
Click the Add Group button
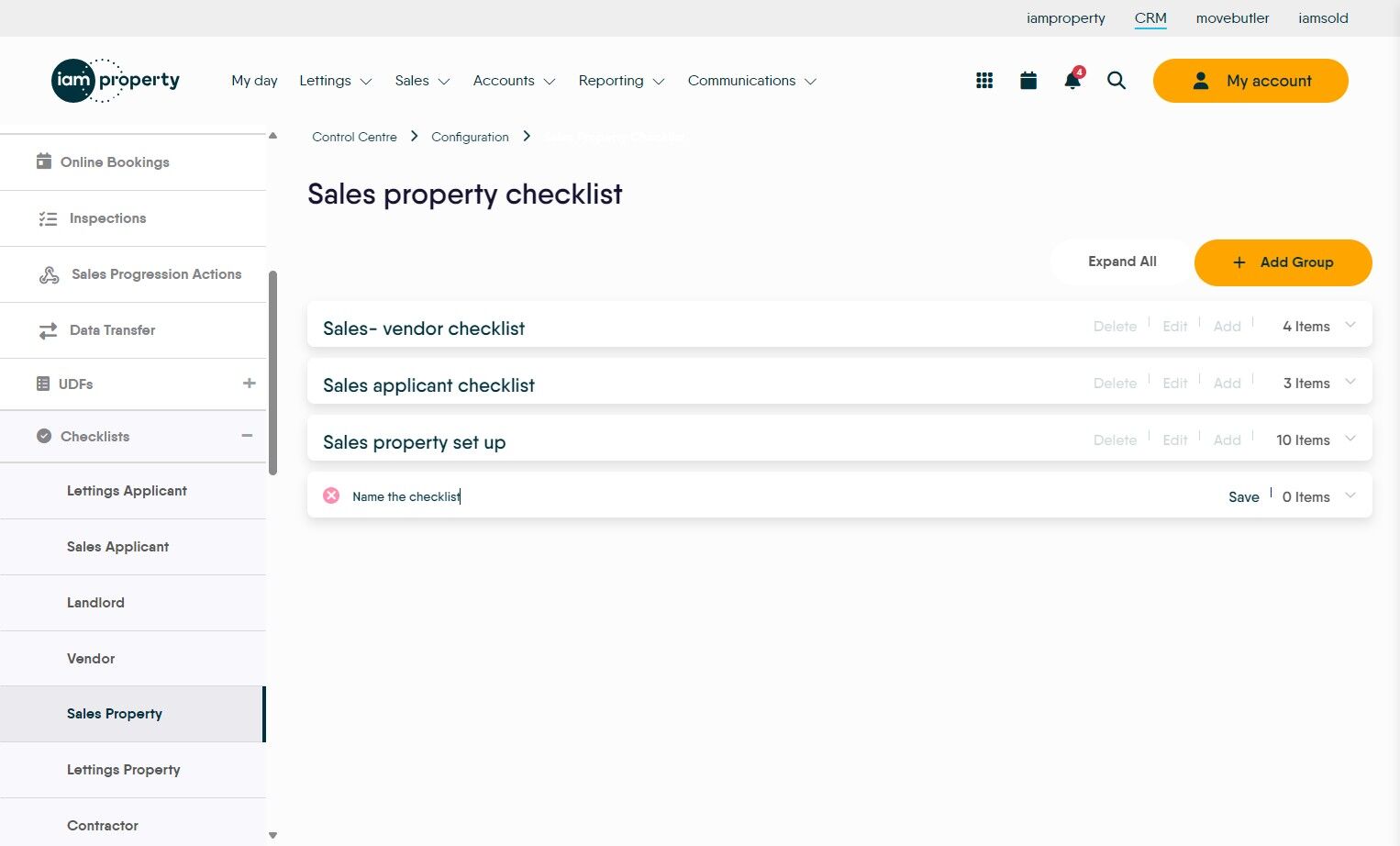click(x=1283, y=262)
